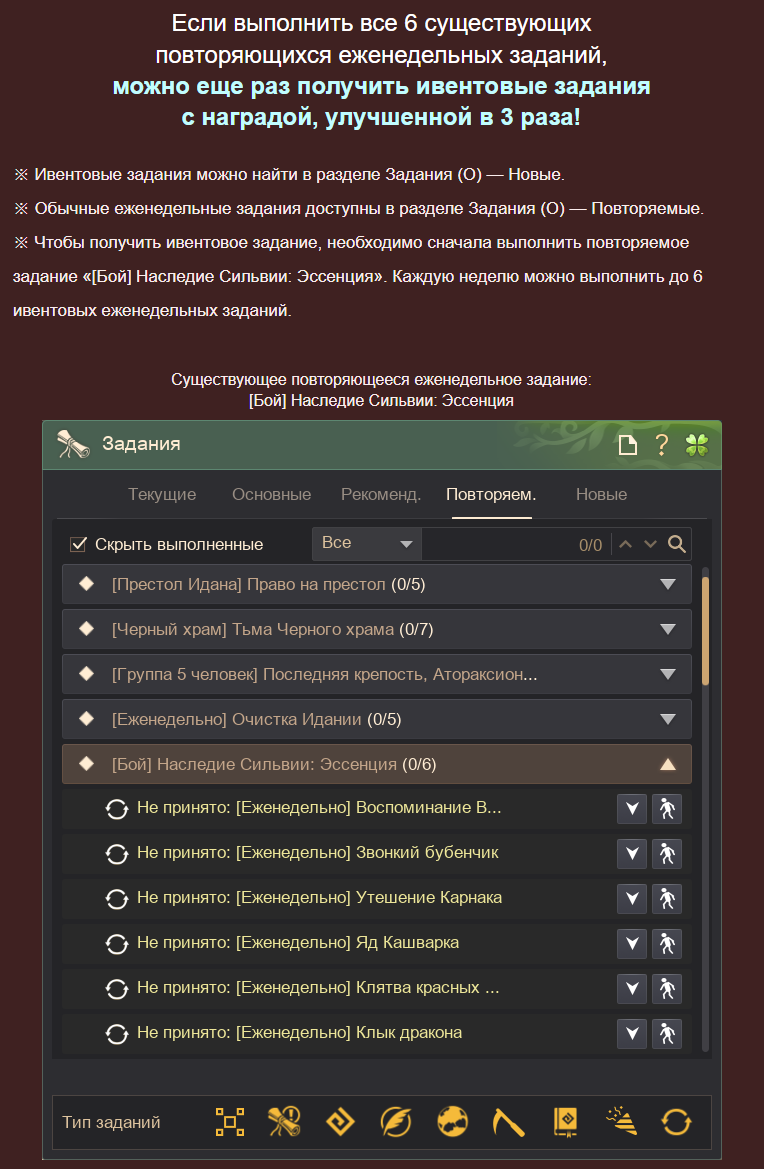Click navigate icon for Яд Кашварка quest

[667, 944]
